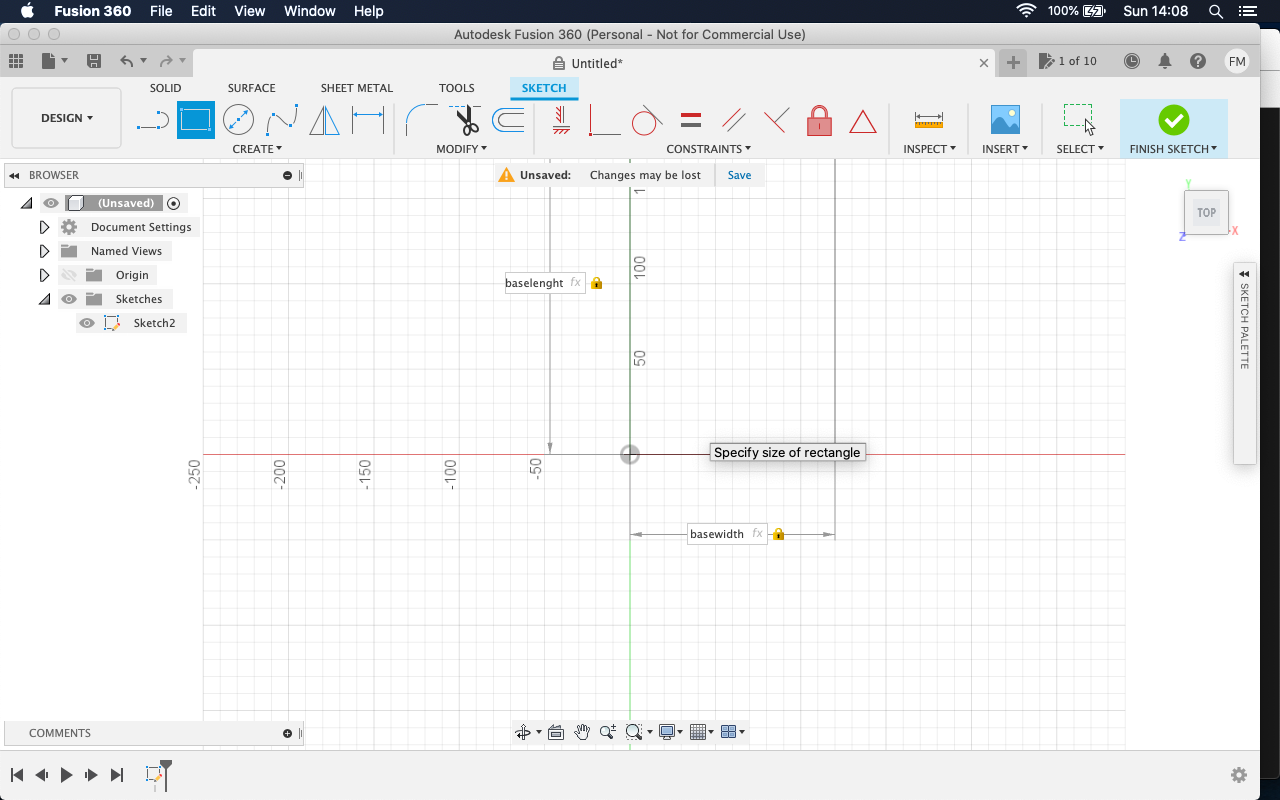Click the Measure ruler icon
Screen dimensions: 1280x800
click(x=929, y=121)
